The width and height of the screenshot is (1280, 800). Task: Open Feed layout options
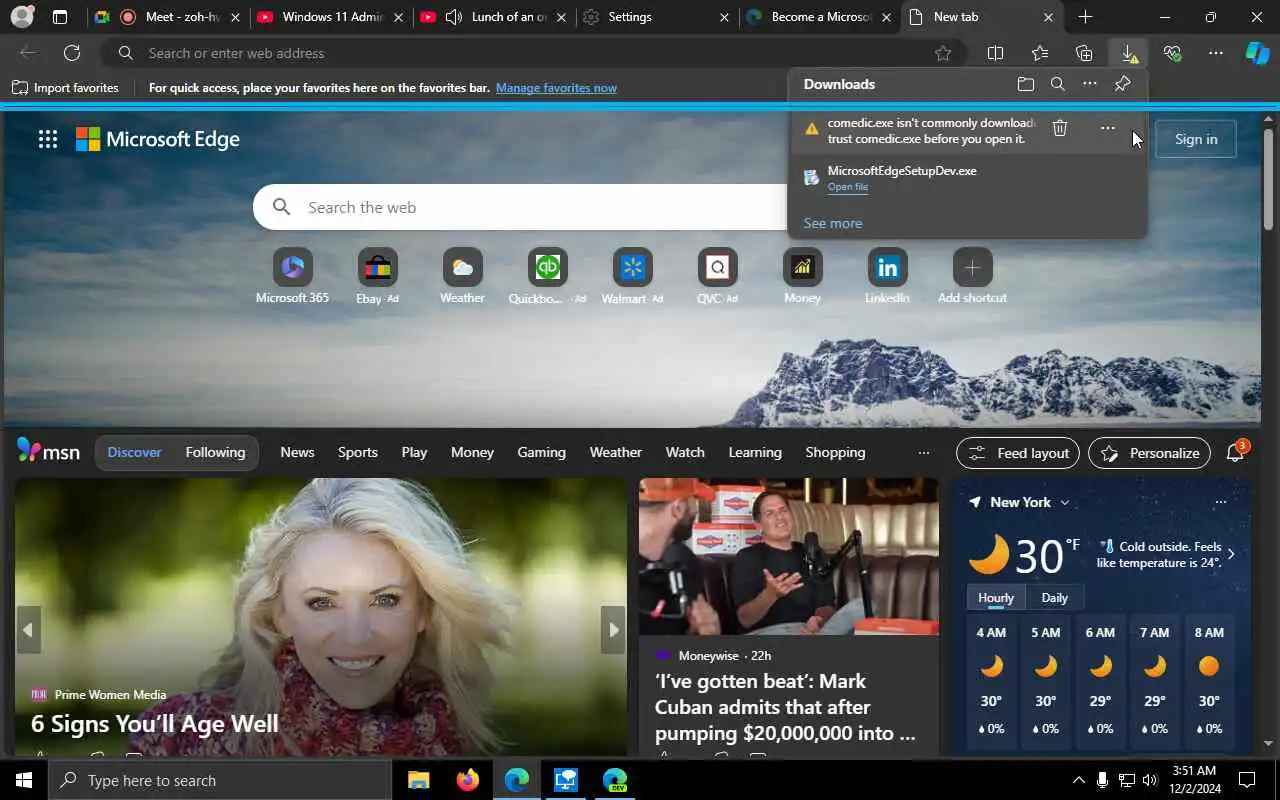(x=1018, y=453)
